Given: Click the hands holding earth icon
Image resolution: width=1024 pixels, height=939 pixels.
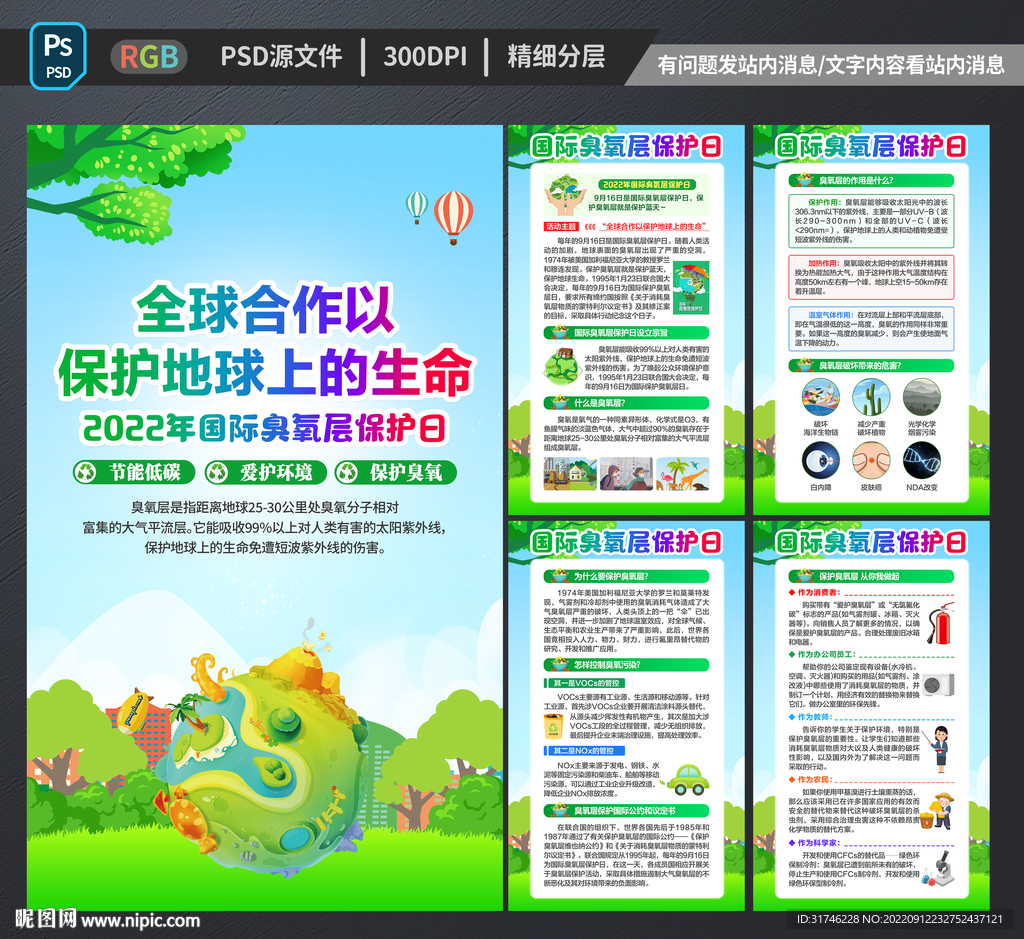Looking at the screenshot, I should click(566, 195).
